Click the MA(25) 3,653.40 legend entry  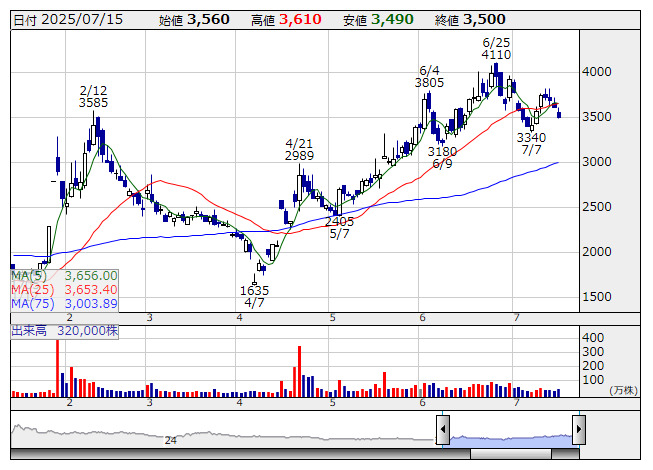tap(65, 290)
